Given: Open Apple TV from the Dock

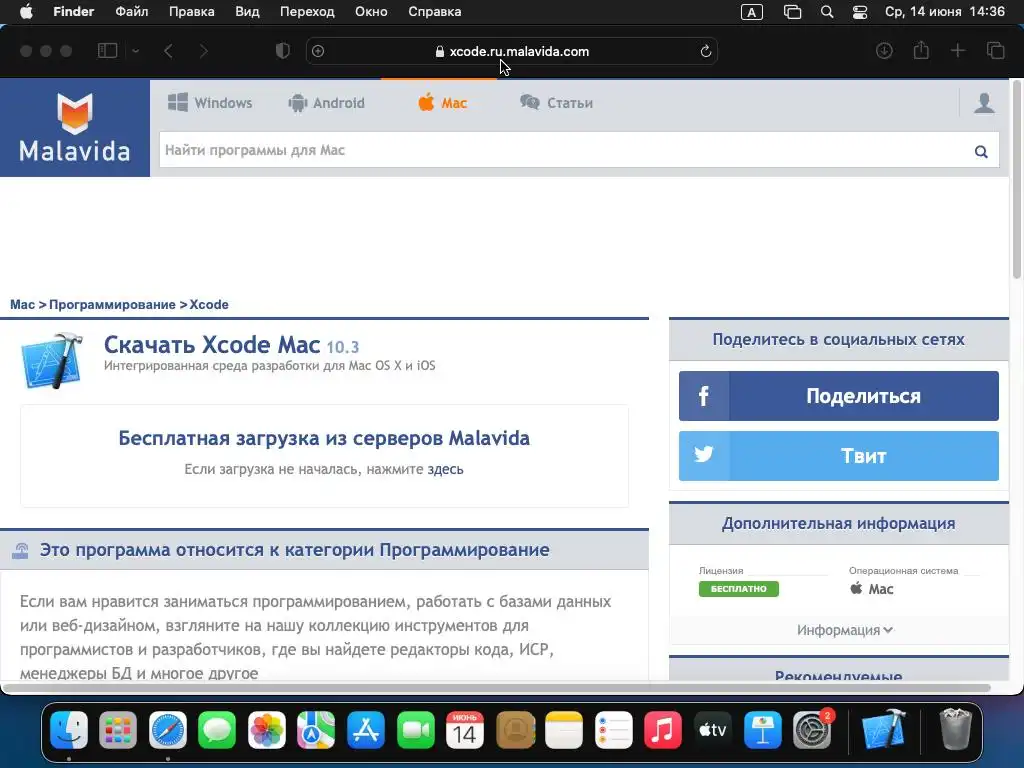Looking at the screenshot, I should [x=712, y=729].
